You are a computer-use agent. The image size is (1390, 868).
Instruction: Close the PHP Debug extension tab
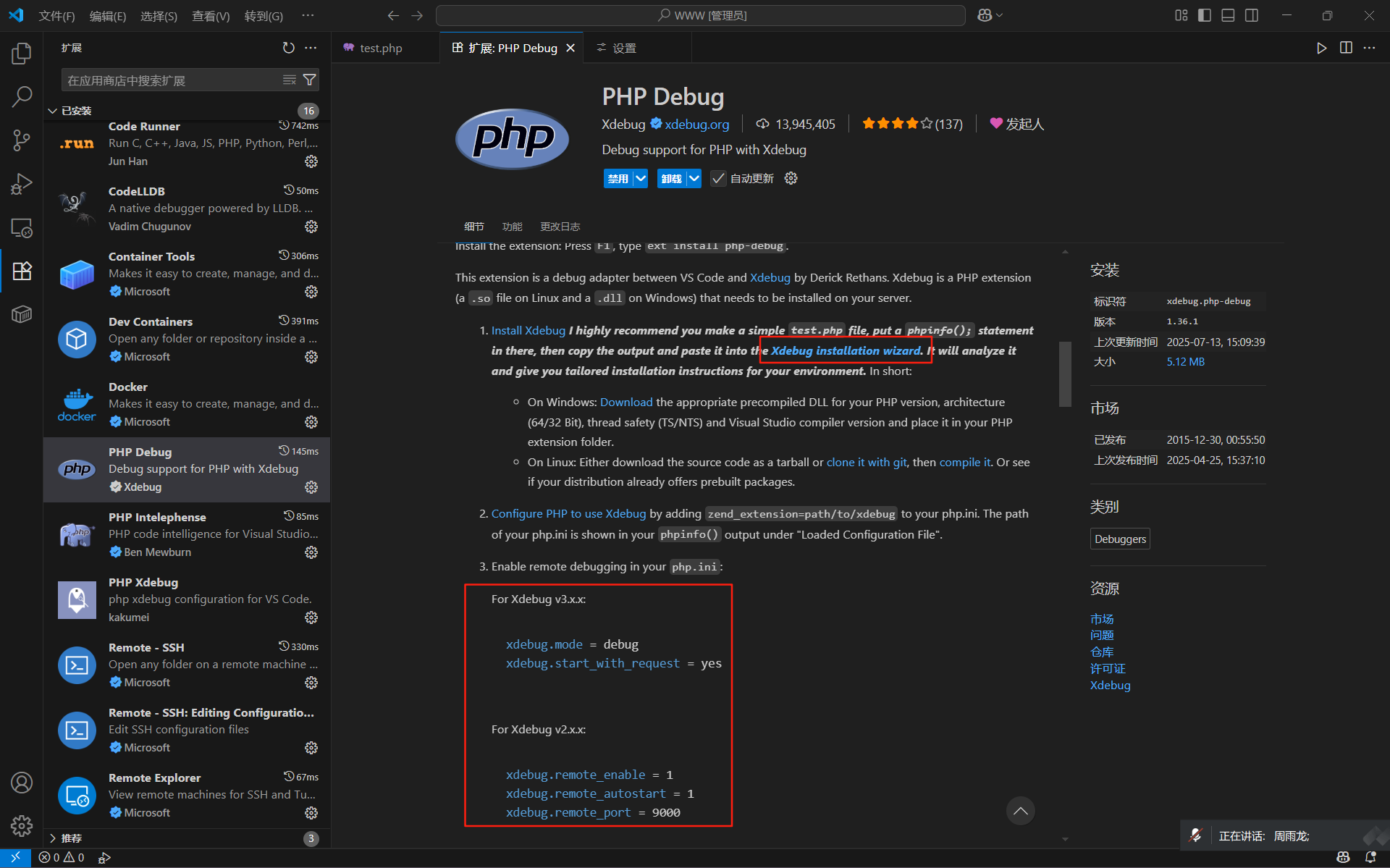(x=570, y=48)
